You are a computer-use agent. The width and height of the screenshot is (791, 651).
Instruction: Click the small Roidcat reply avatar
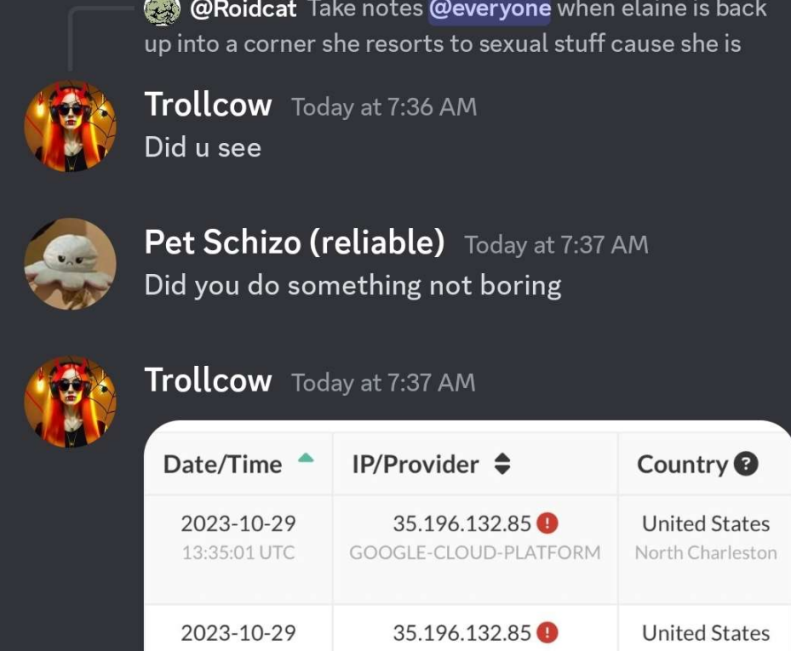162,11
